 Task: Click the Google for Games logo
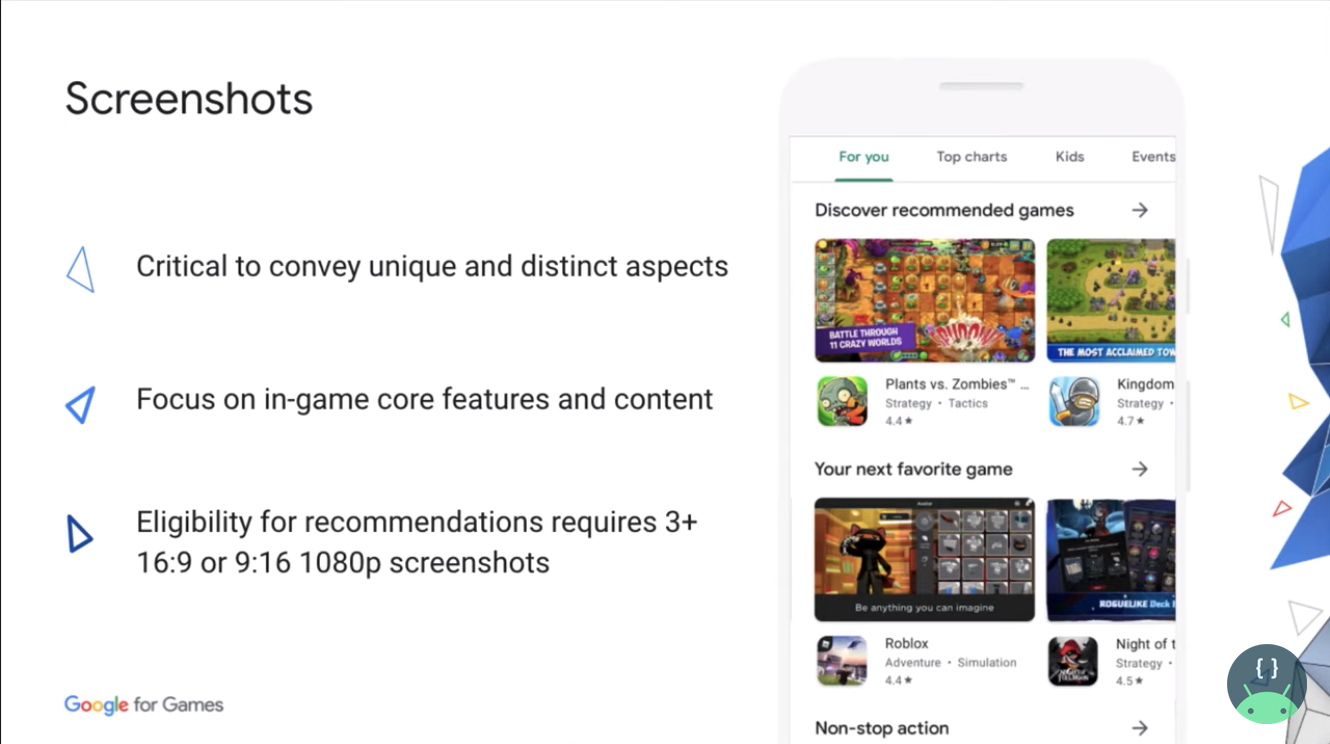pos(142,704)
